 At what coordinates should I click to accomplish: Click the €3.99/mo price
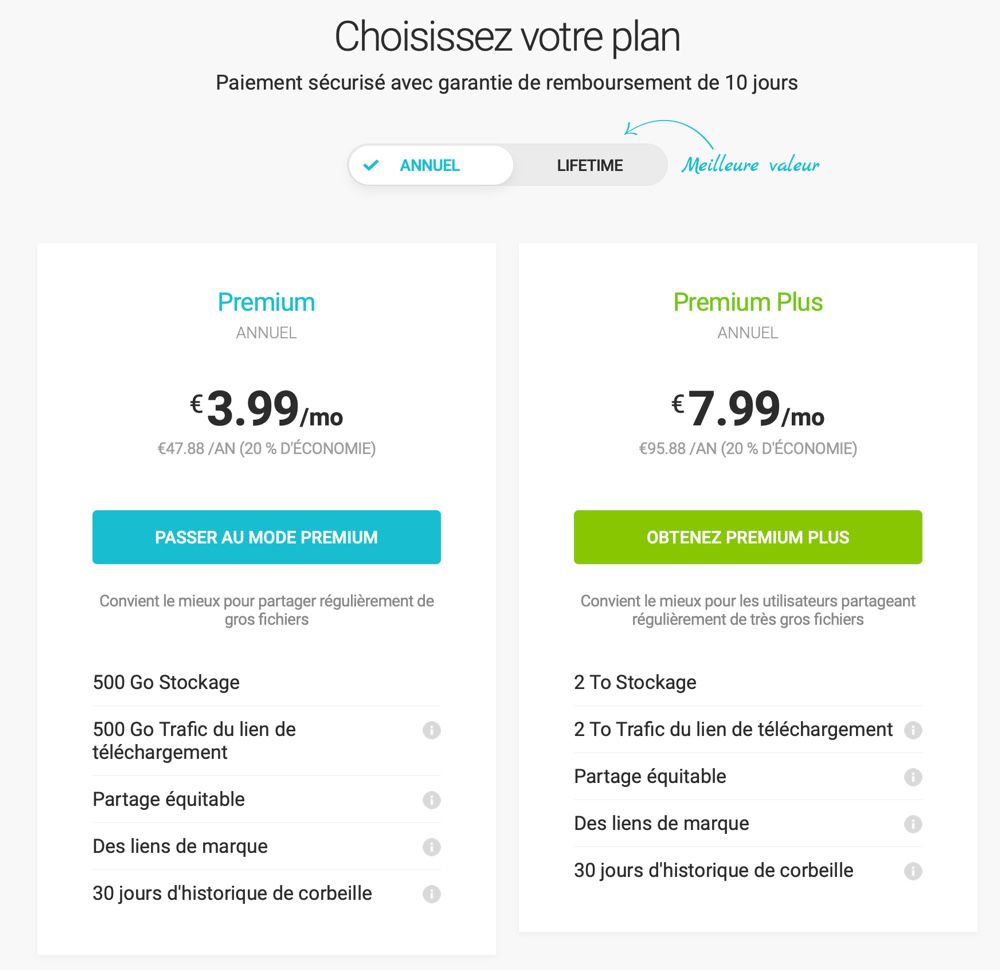(267, 409)
